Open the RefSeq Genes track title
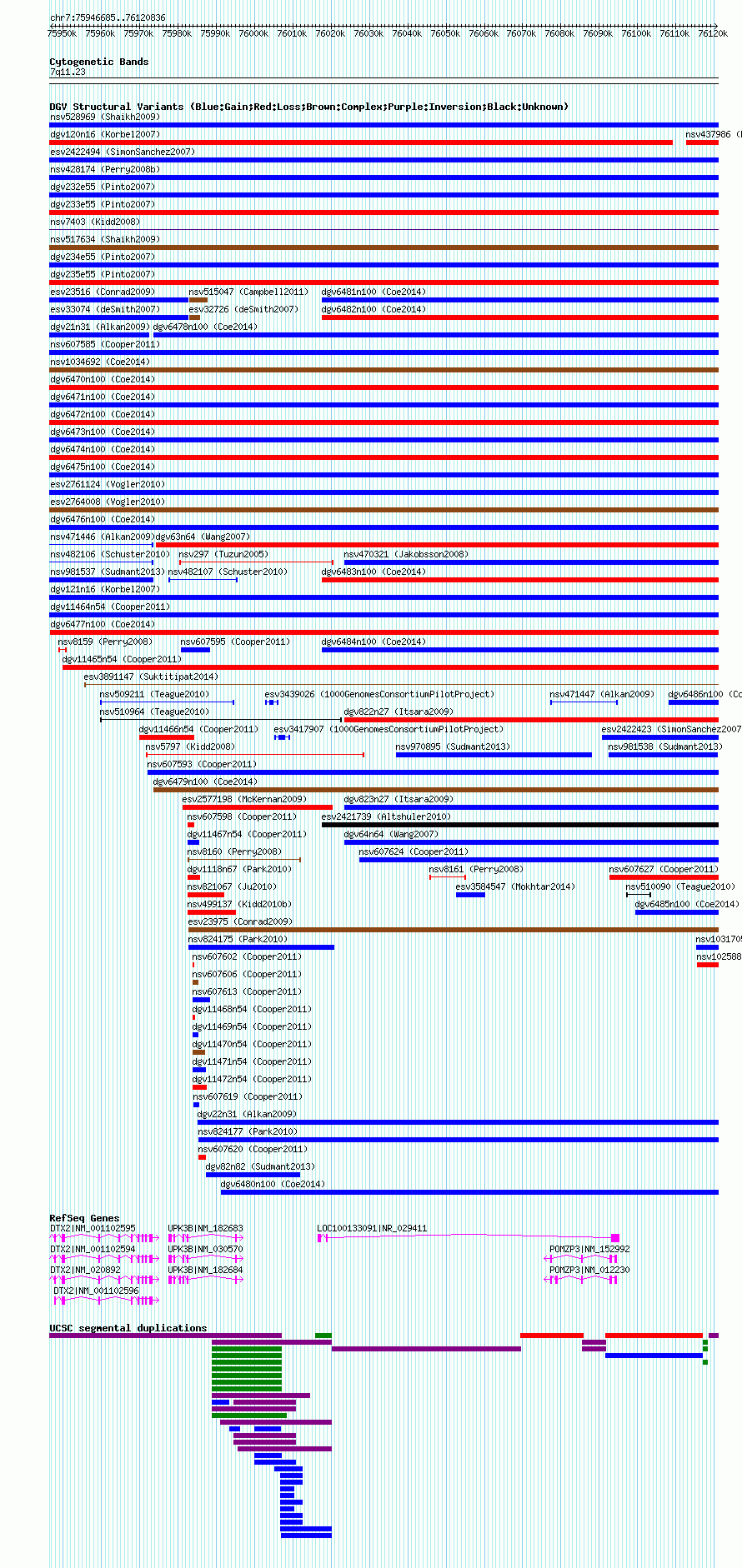Screen dimensions: 742x1568 coord(84,1218)
